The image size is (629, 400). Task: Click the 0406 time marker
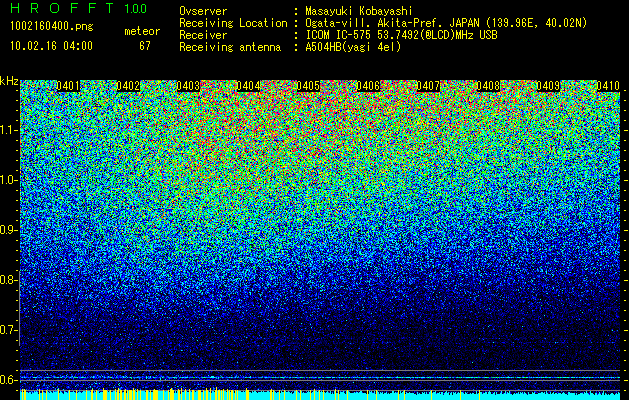click(368, 86)
